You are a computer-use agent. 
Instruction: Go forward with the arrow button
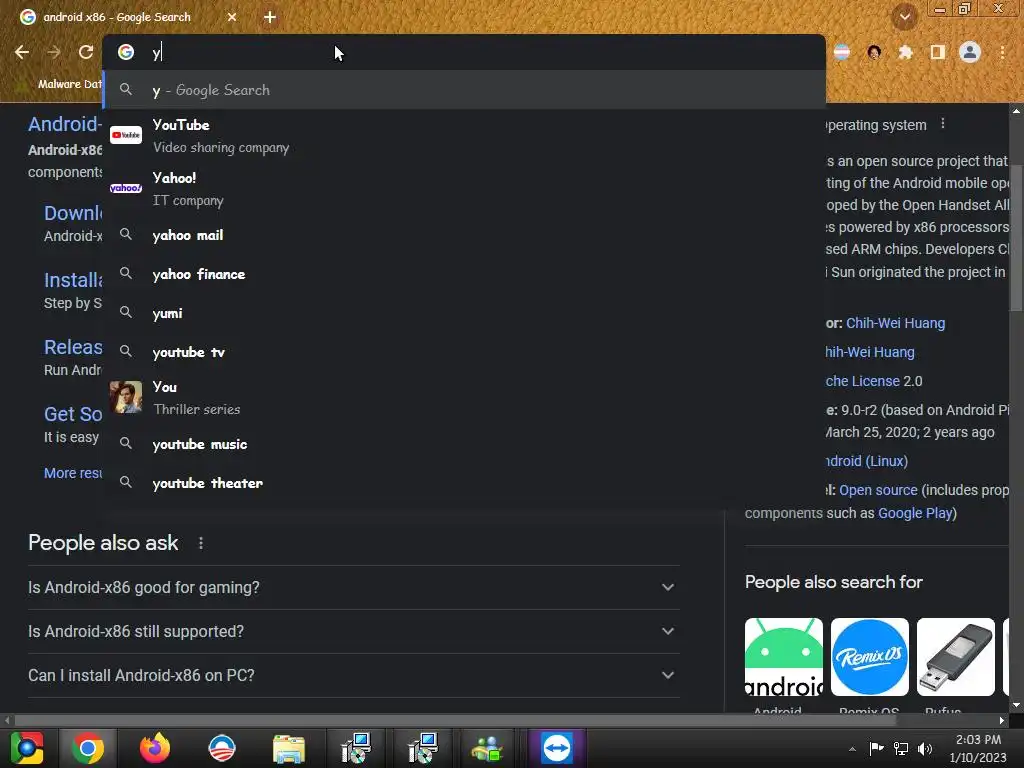(54, 52)
